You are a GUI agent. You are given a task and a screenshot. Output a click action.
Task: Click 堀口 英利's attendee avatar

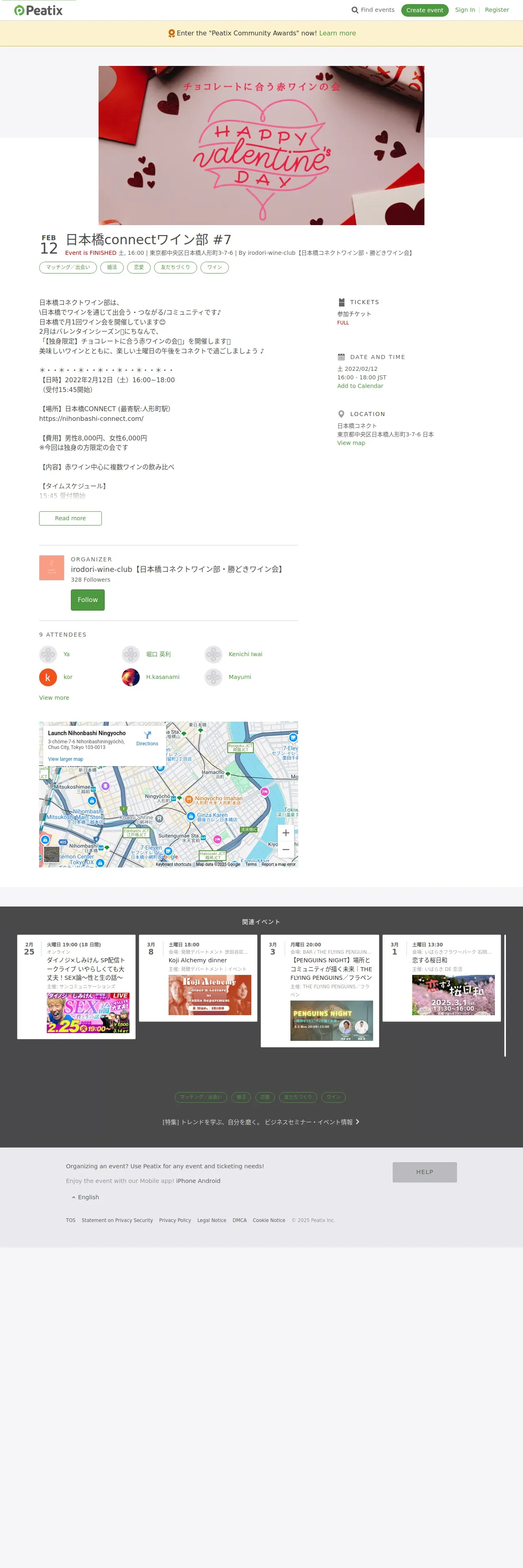point(131,654)
